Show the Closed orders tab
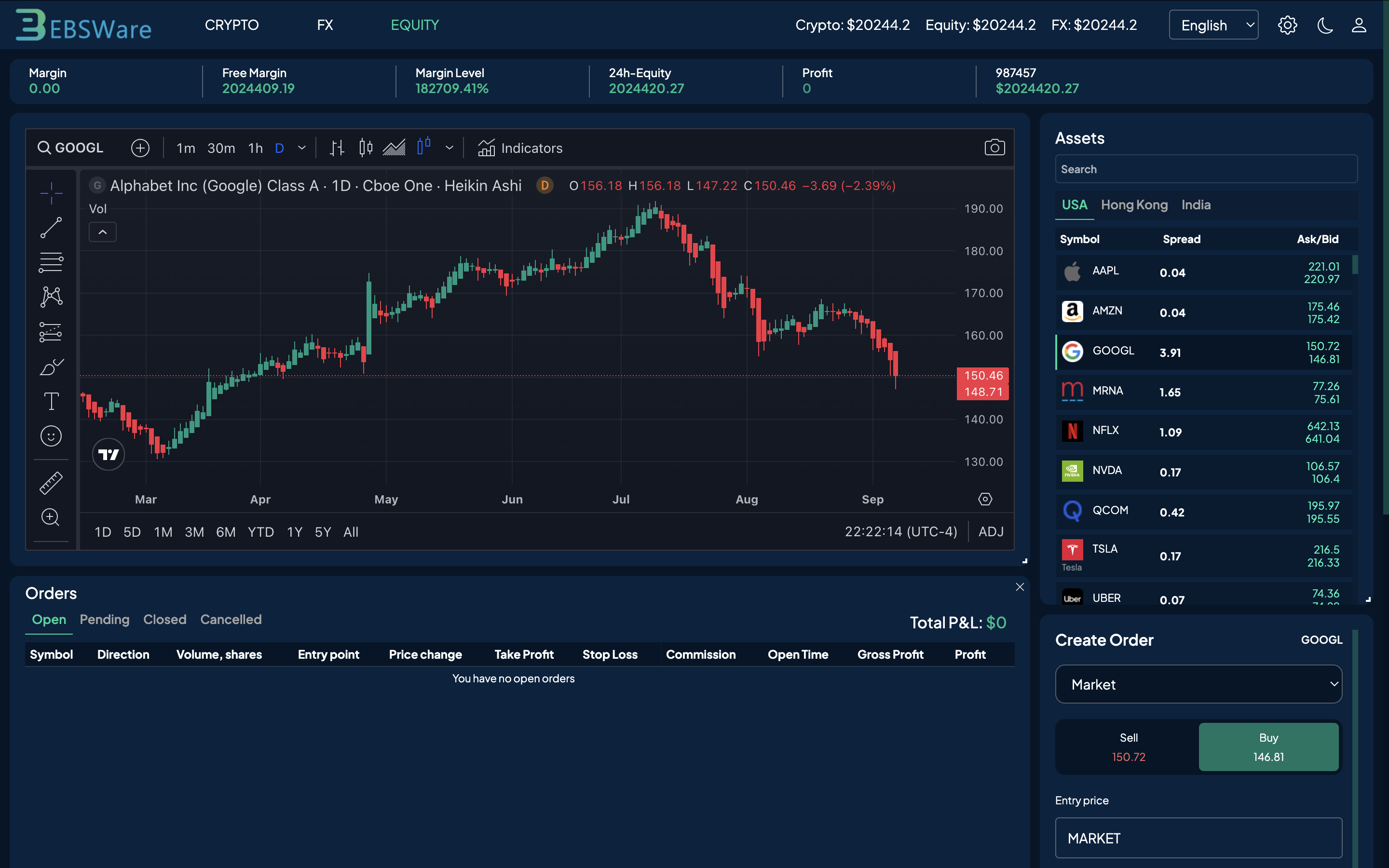1389x868 pixels. (x=165, y=620)
